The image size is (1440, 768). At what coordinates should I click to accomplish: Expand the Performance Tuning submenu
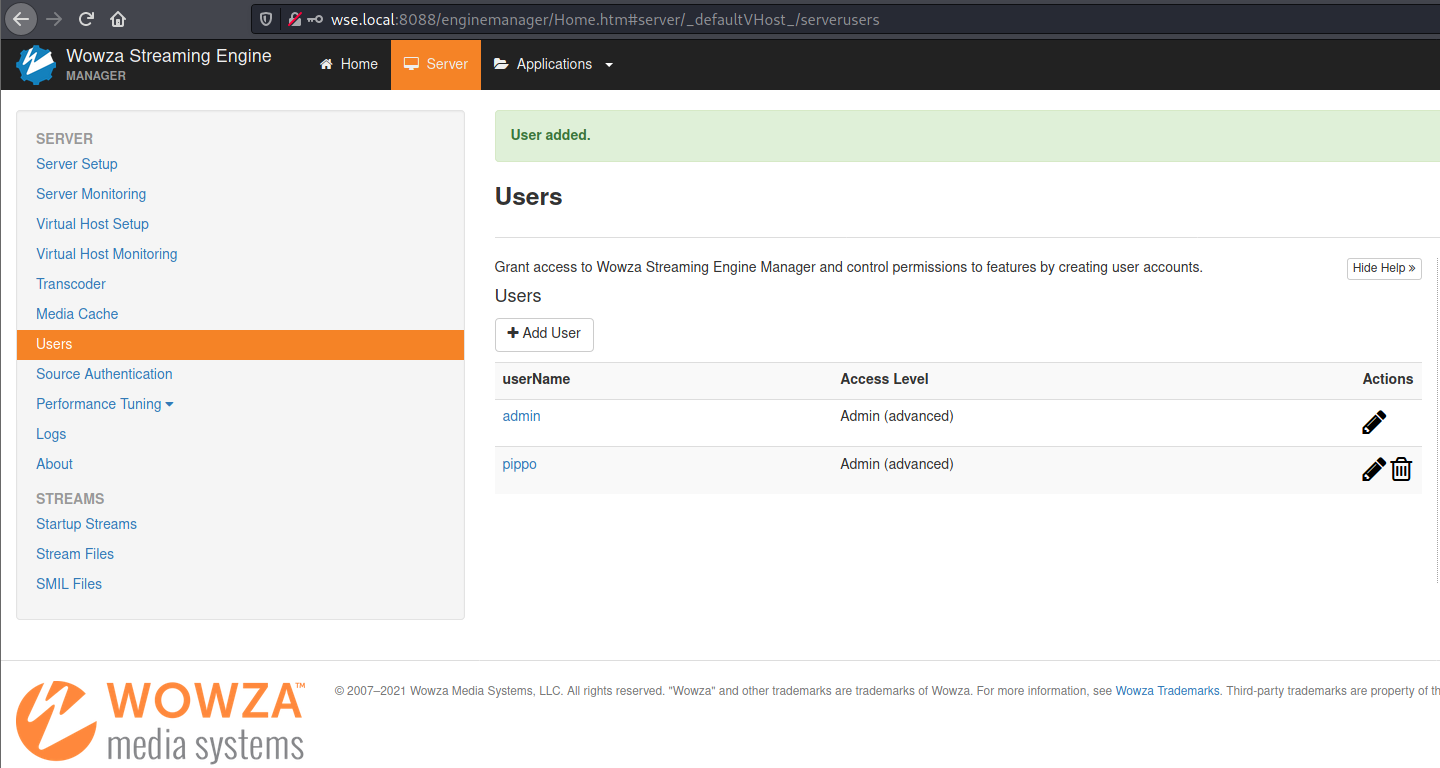click(x=105, y=404)
